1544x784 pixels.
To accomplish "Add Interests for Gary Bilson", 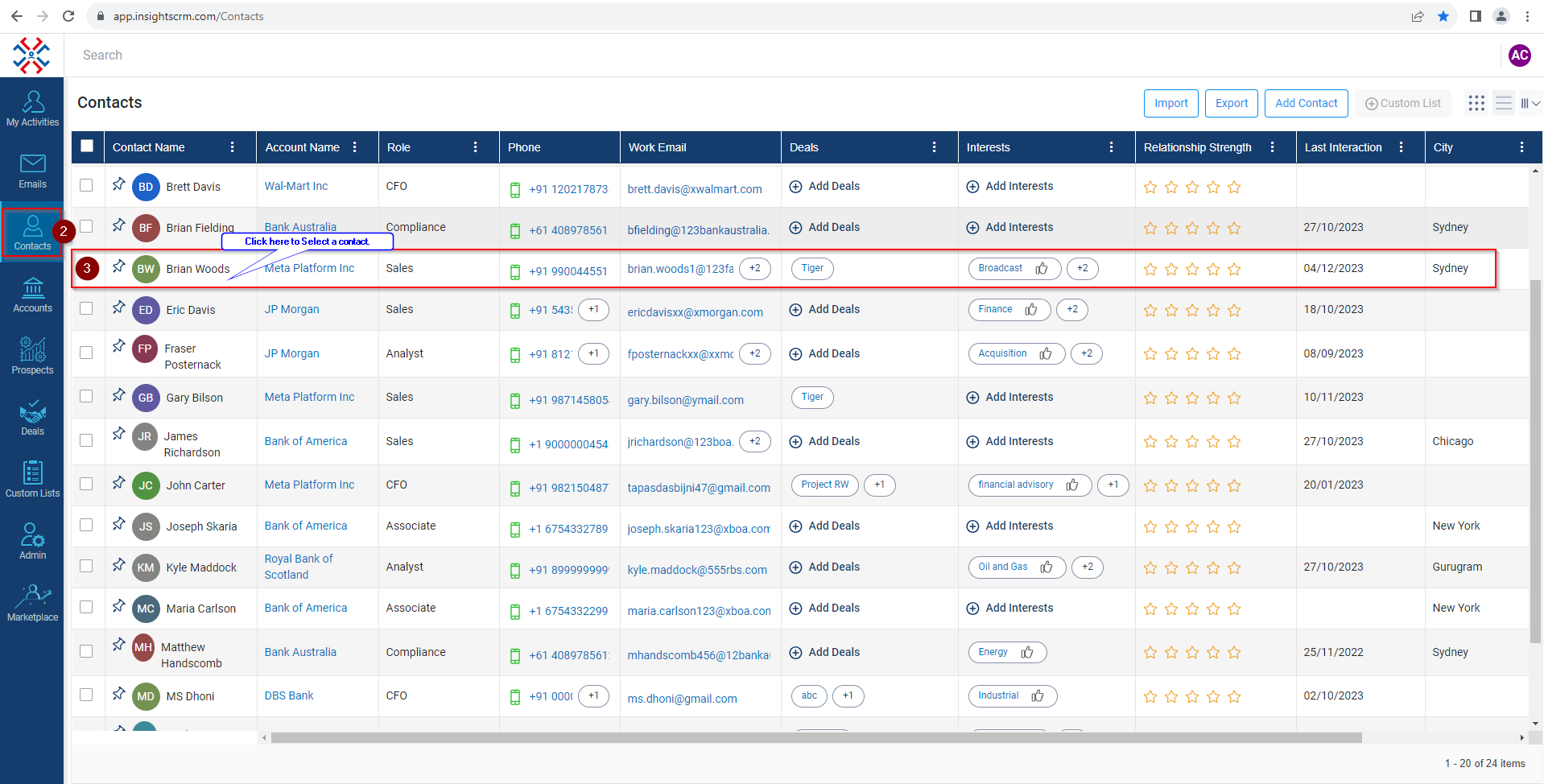I will pos(1009,397).
